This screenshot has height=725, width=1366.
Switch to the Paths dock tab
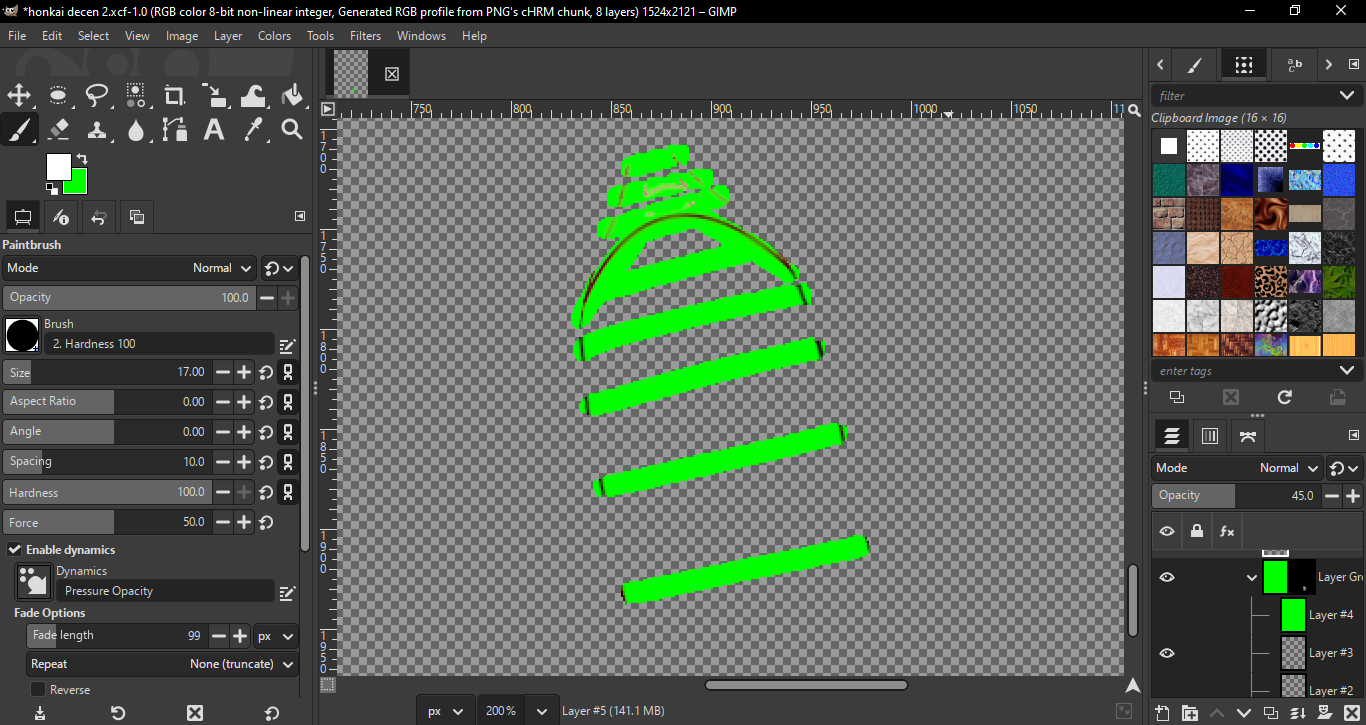click(x=1247, y=436)
